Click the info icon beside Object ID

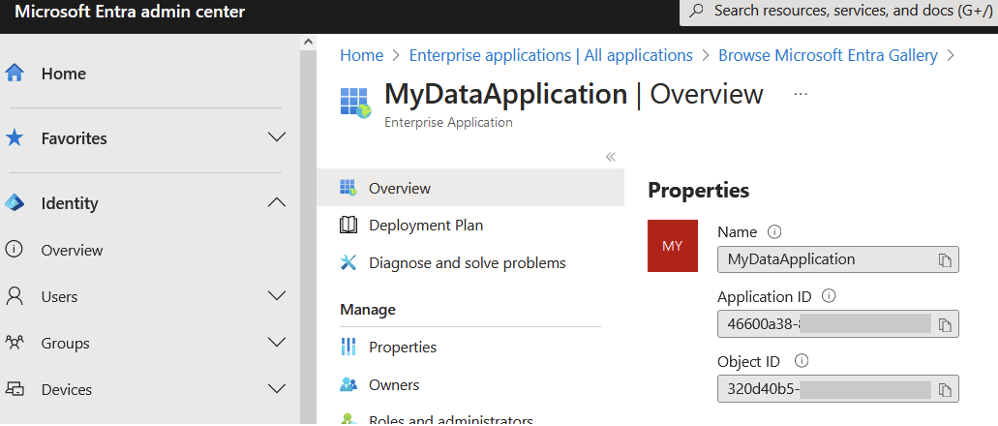[x=802, y=361]
